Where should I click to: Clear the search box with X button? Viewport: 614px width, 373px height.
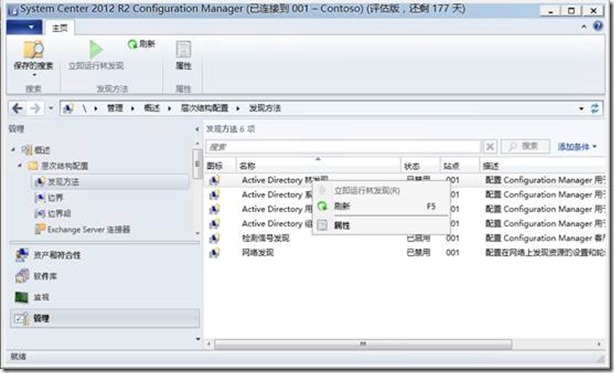[489, 147]
